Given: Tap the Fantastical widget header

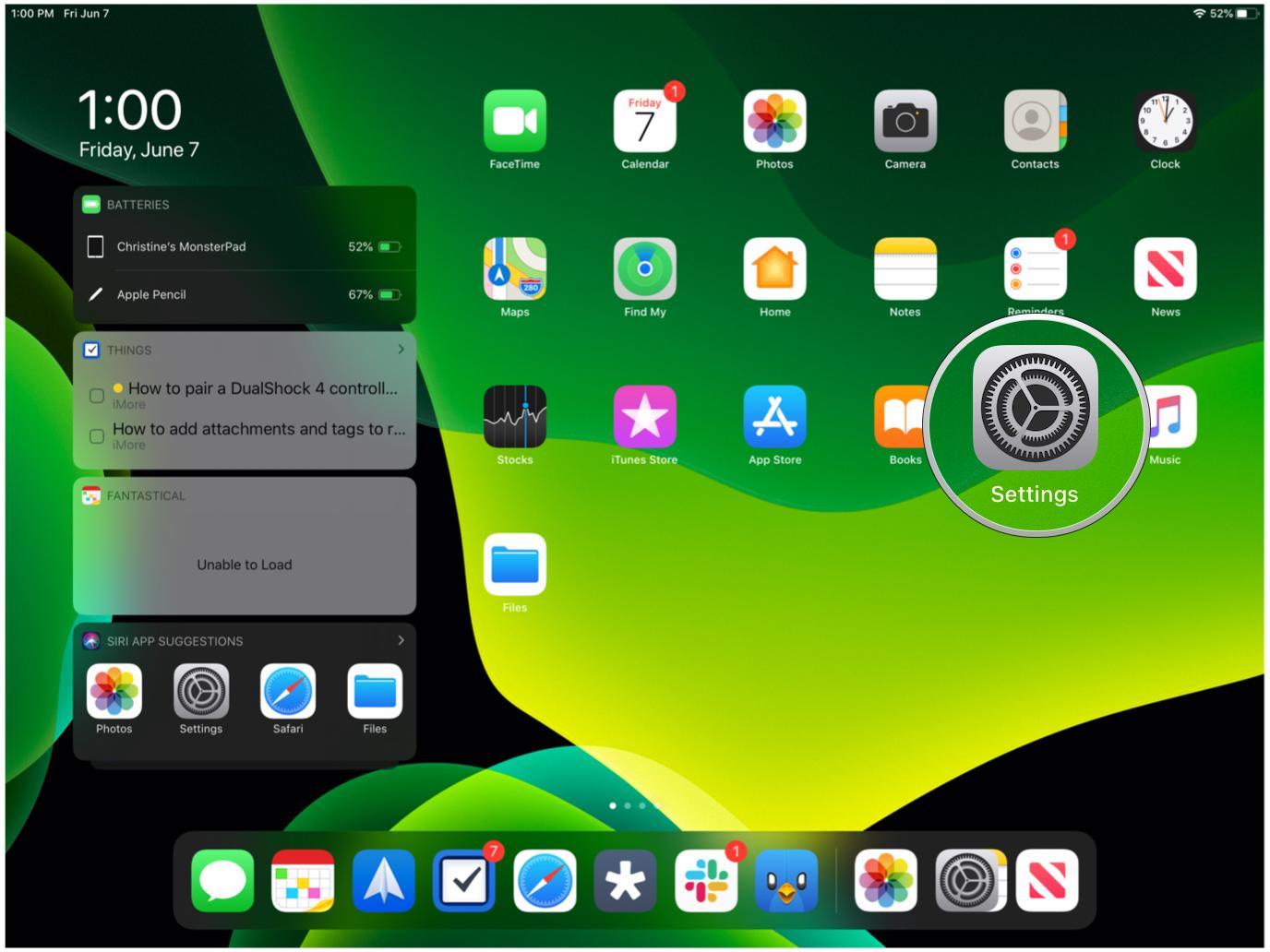Looking at the screenshot, I should point(146,496).
